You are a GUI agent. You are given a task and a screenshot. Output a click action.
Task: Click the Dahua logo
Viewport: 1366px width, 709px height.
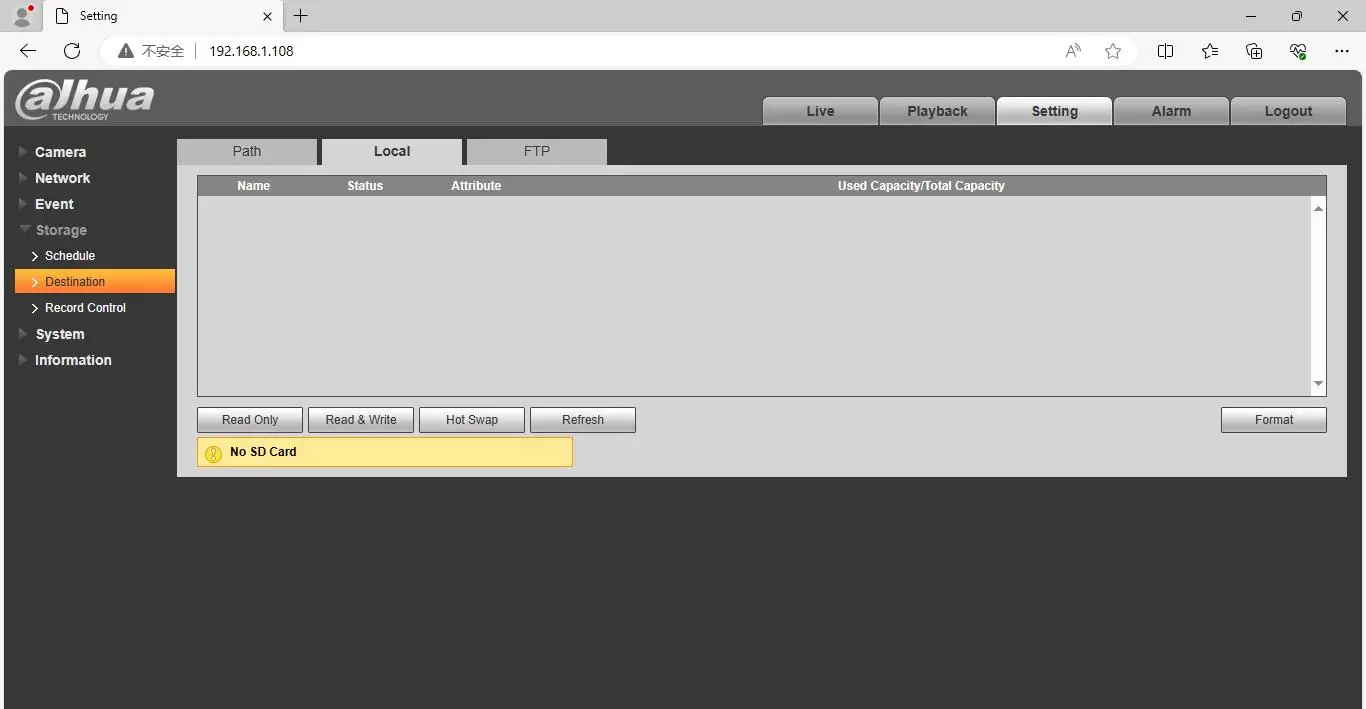click(85, 99)
